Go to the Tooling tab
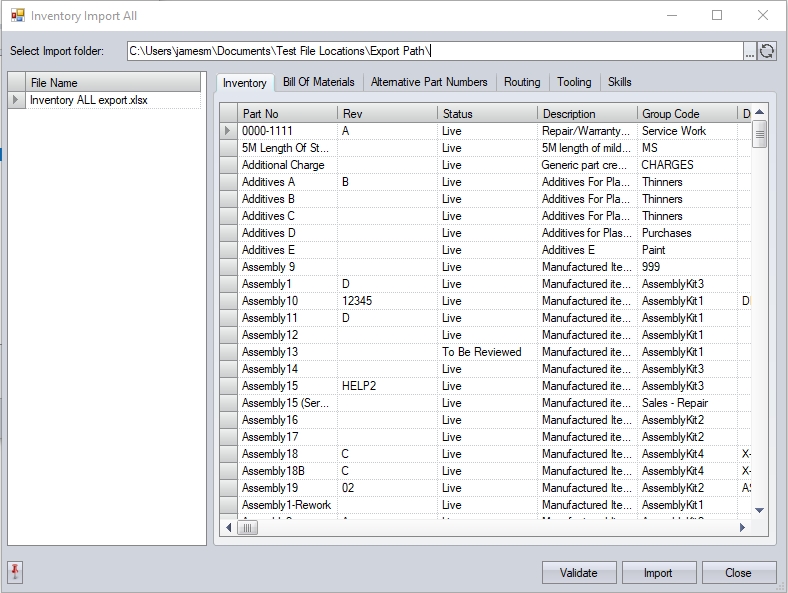The width and height of the screenshot is (788, 593). 574,82
